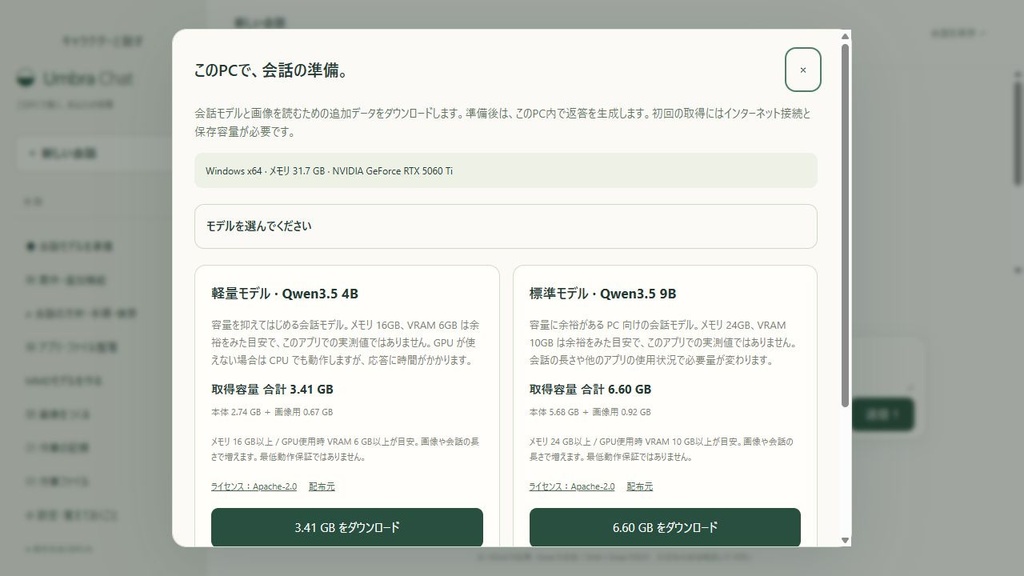
Task: Click the Umbra Chat logo icon in the background
Action: point(25,78)
